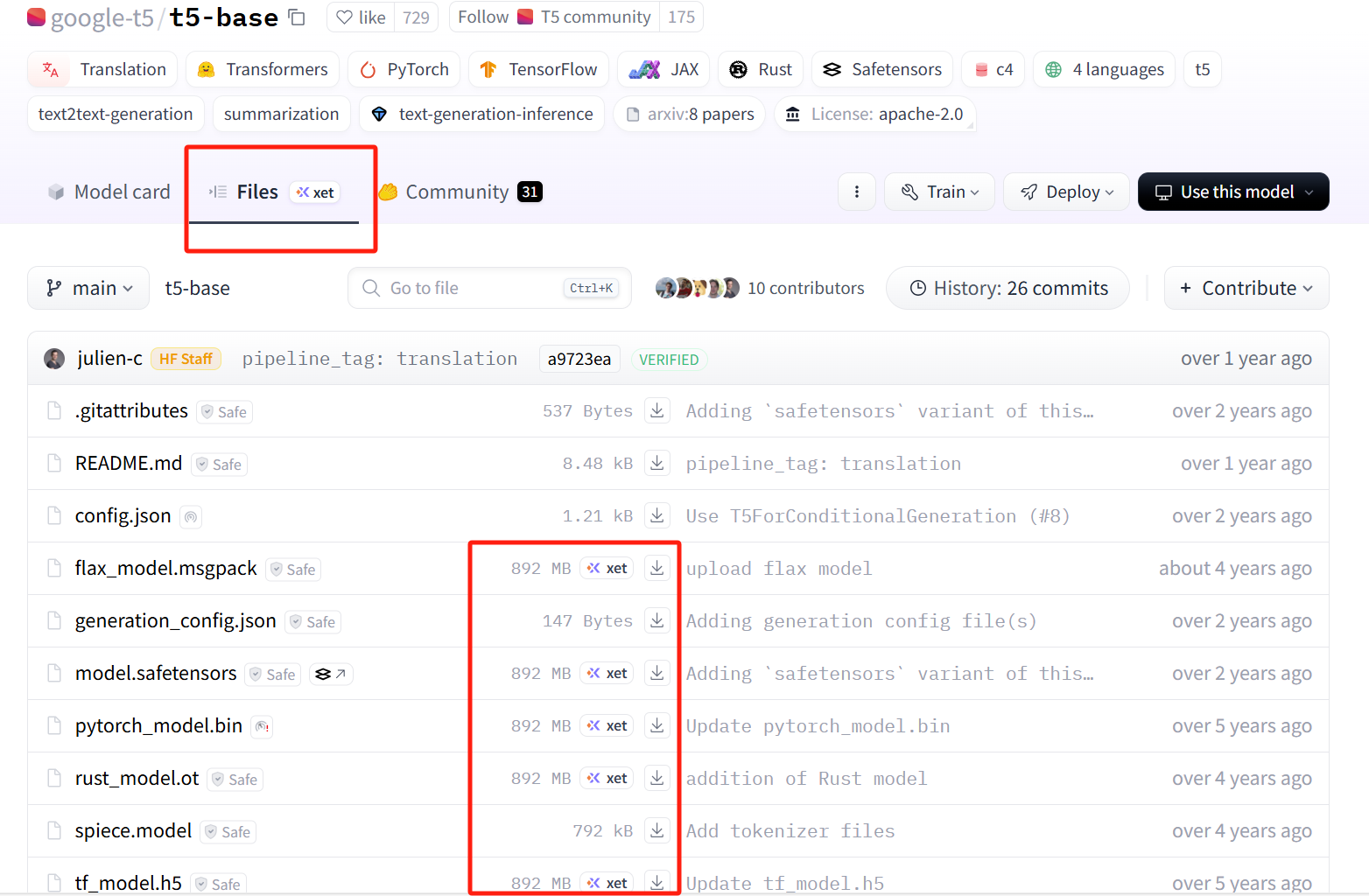Download config.json via download icon
The width and height of the screenshot is (1369, 896).
click(x=657, y=515)
